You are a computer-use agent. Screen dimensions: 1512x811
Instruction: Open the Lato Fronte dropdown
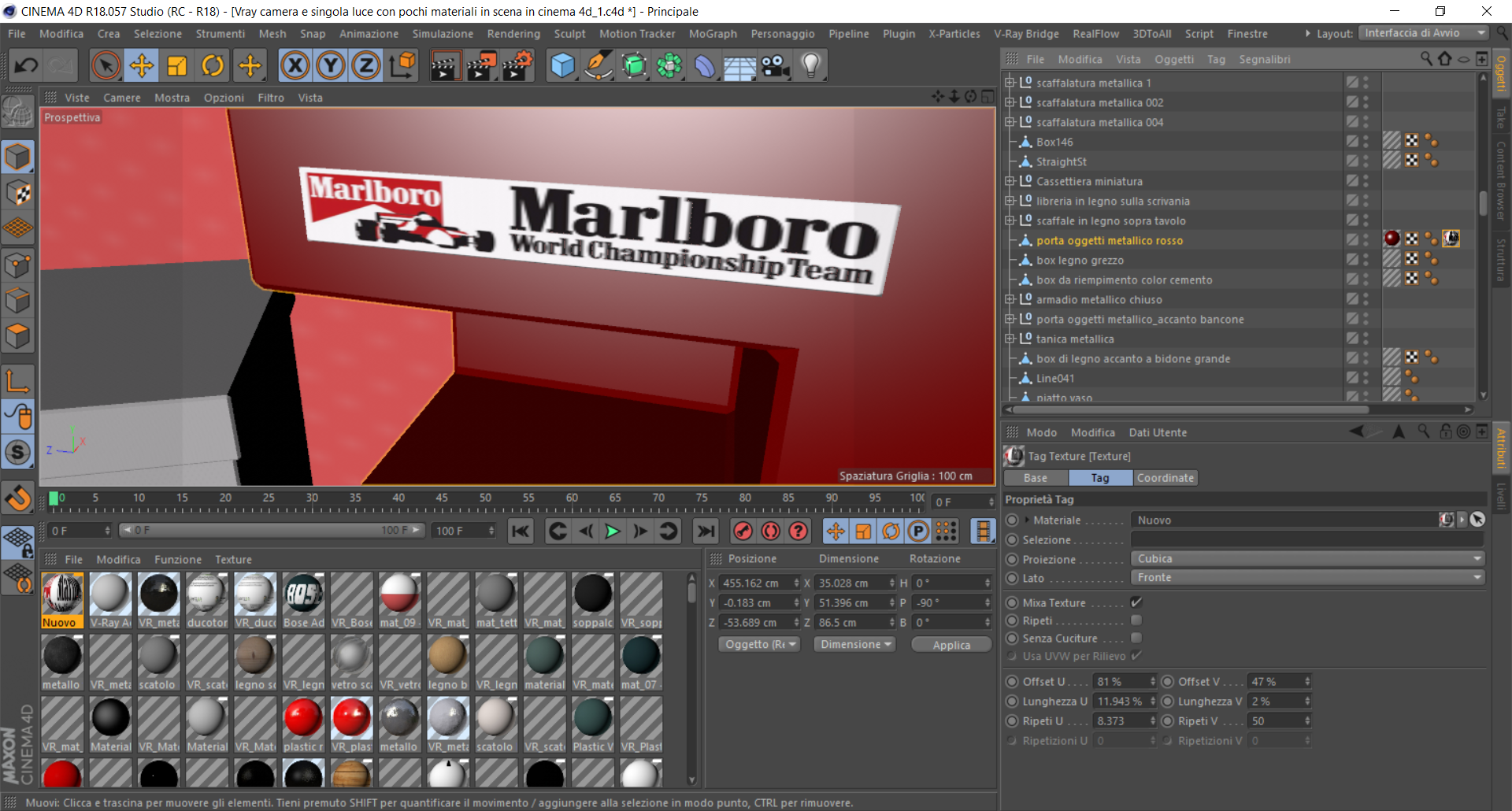pyautogui.click(x=1307, y=577)
